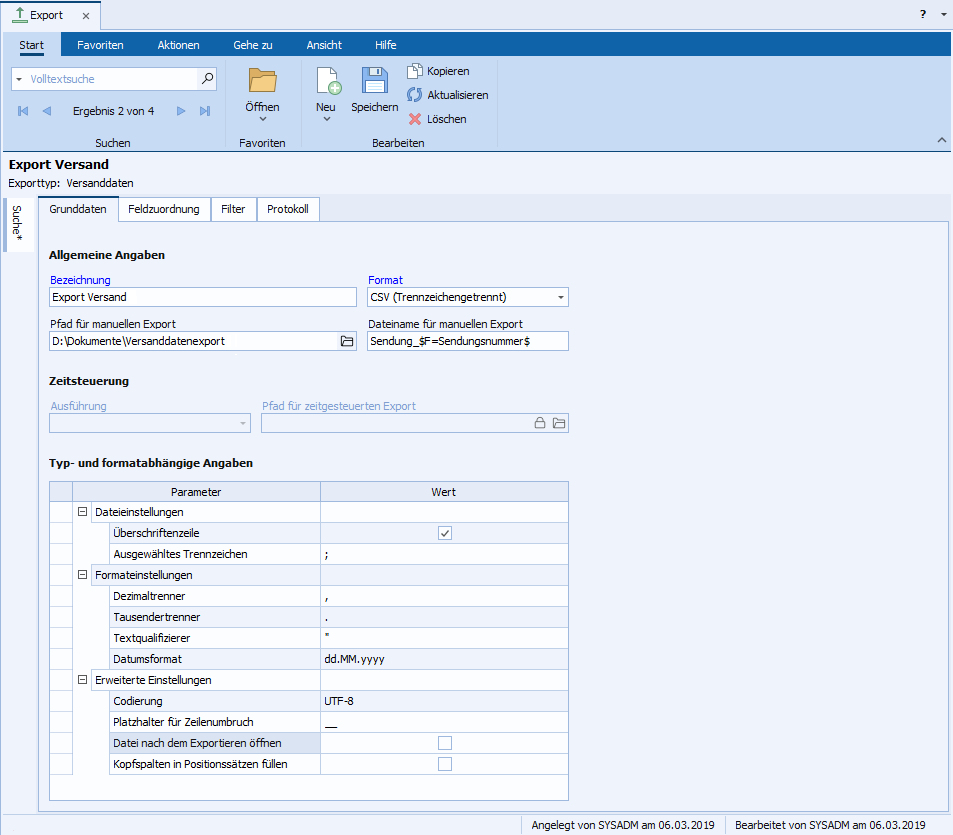Check Kopfspalten in Positionssätzen füllen
The width and height of the screenshot is (953, 835).
[x=445, y=764]
